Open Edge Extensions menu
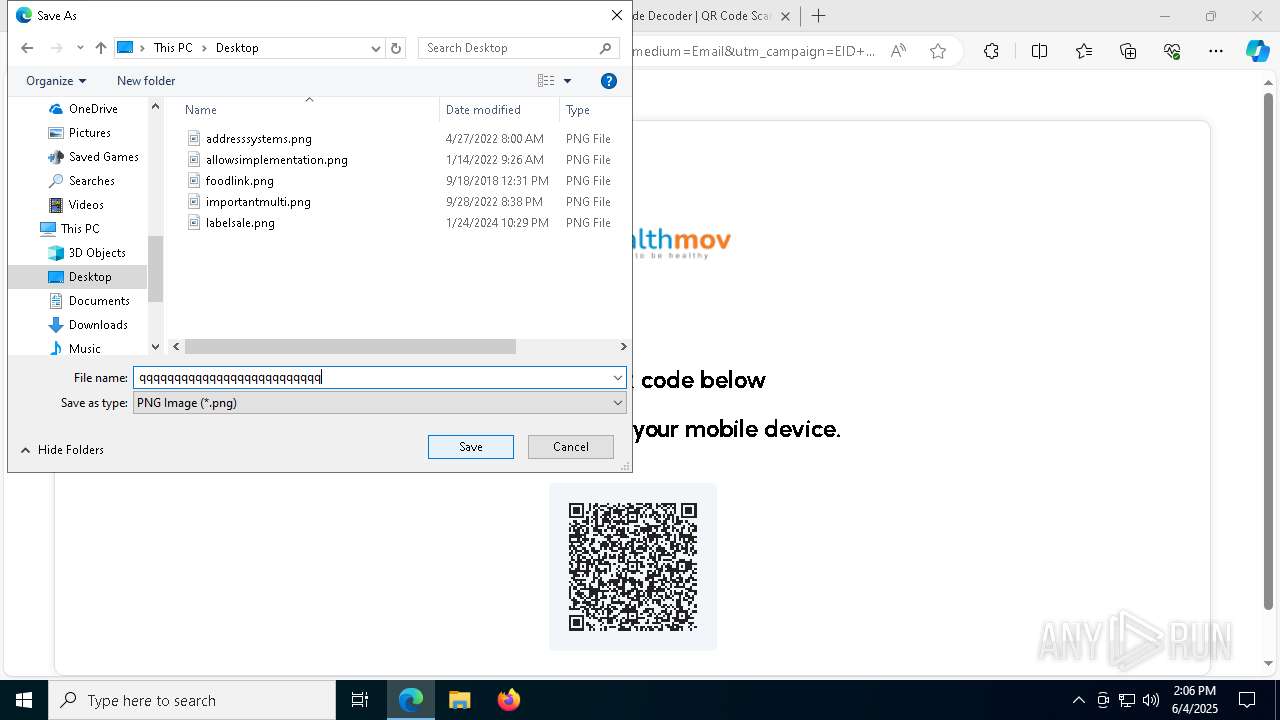The height and width of the screenshot is (720, 1280). click(991, 51)
